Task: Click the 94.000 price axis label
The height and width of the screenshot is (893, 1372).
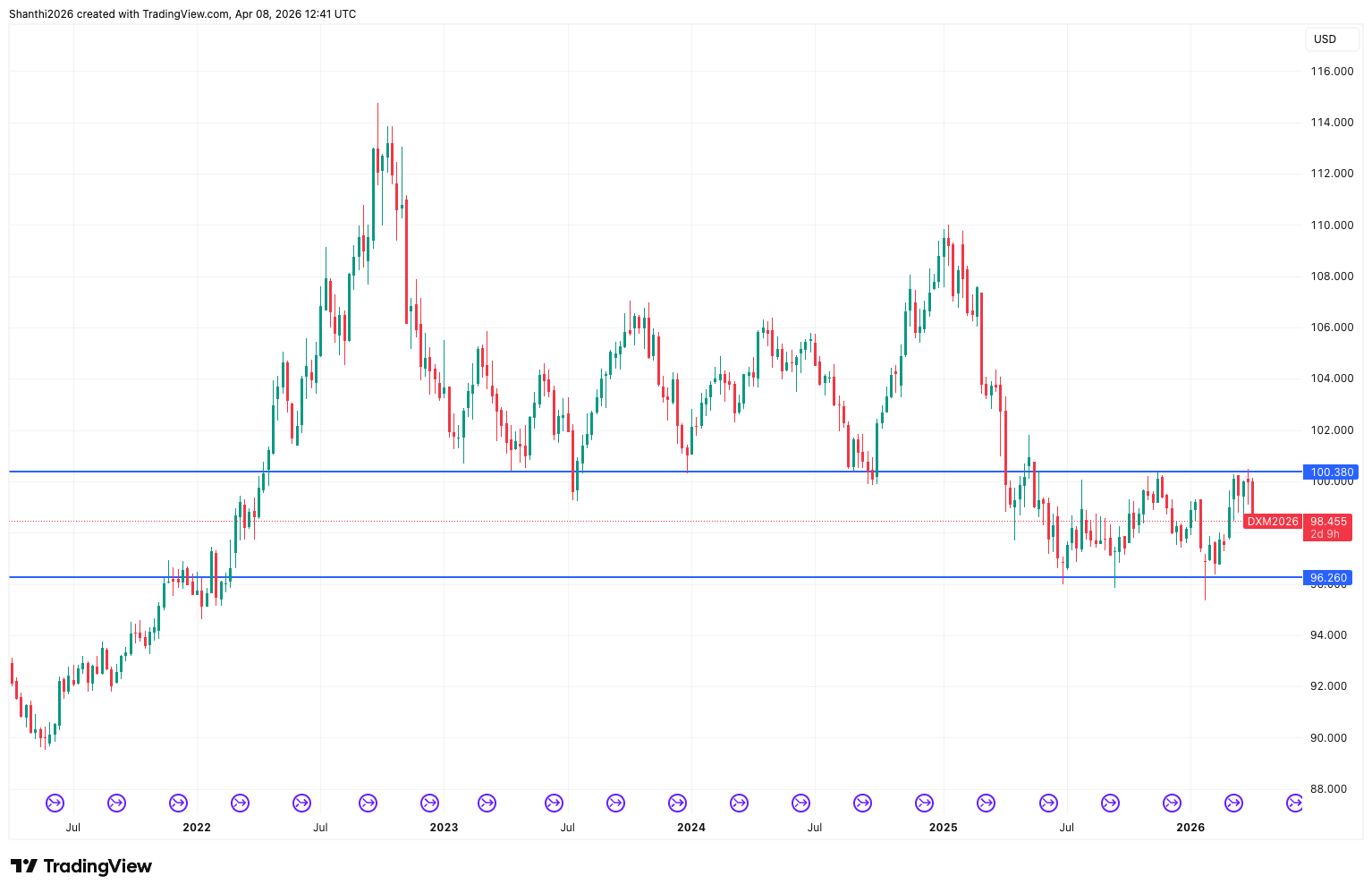Action: (x=1328, y=635)
